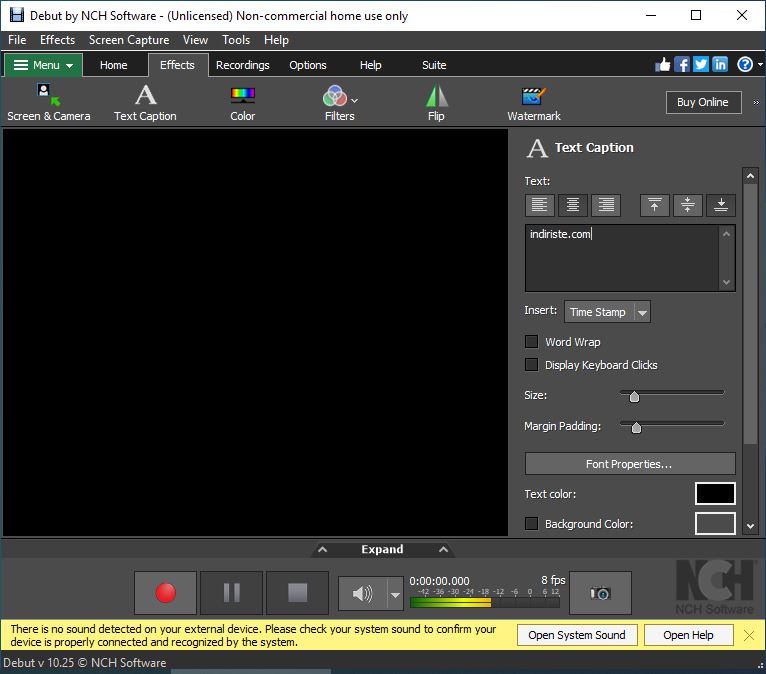Enable Display Keyboard Clicks checkbox
The height and width of the screenshot is (674, 766).
531,364
